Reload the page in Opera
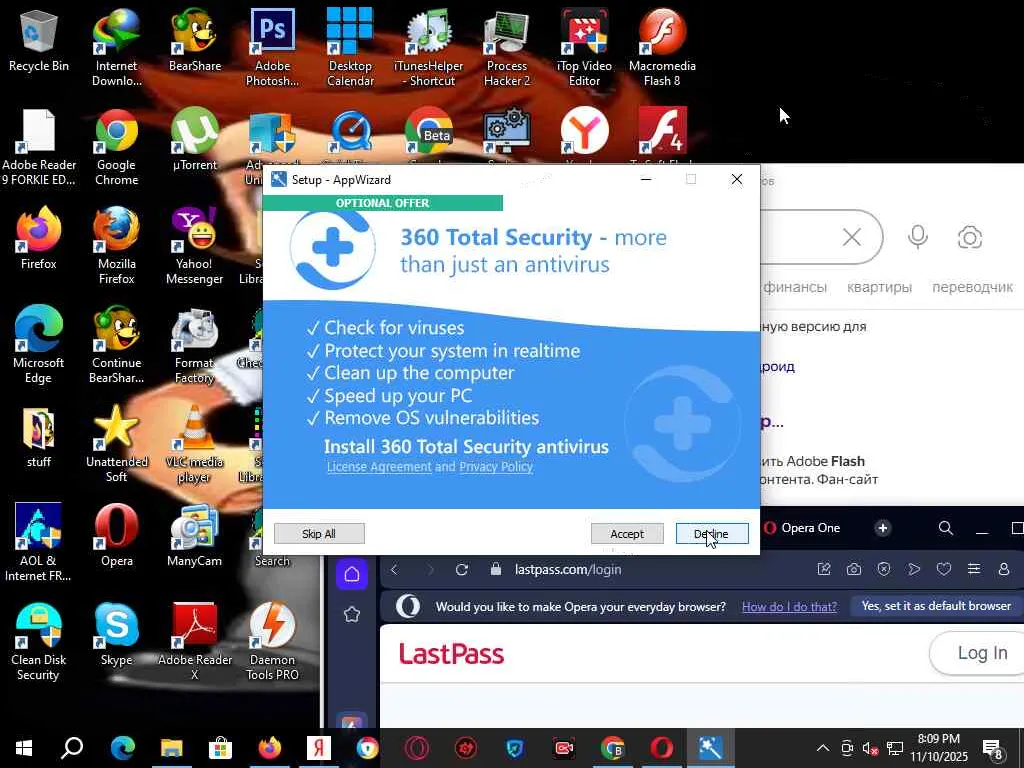1024x768 pixels. click(x=462, y=569)
